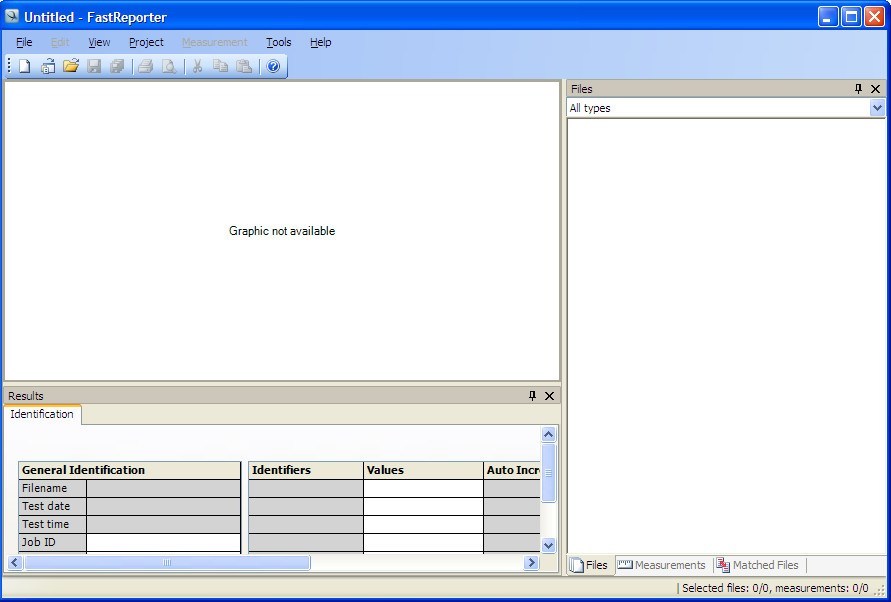Open print preview
Screen dimensions: 891x602
click(x=170, y=66)
